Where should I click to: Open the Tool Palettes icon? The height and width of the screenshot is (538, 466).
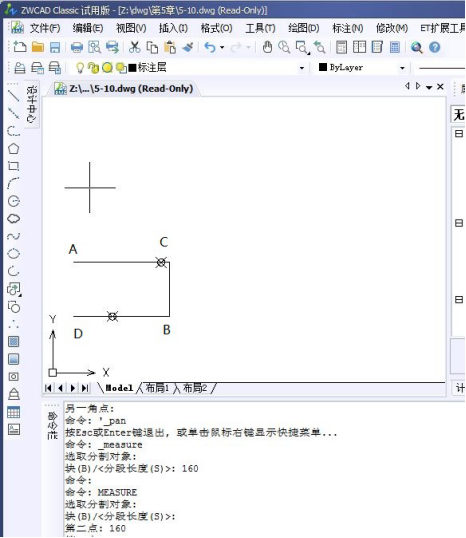(x=377, y=47)
